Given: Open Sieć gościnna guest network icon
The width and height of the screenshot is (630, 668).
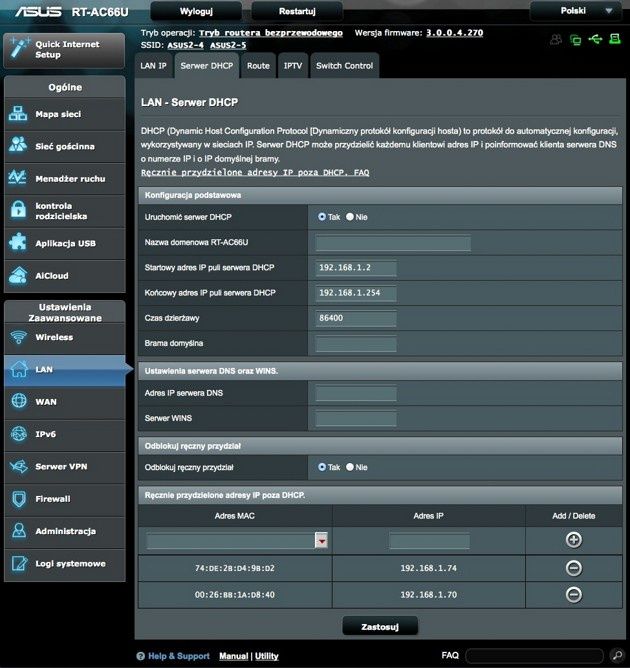Looking at the screenshot, I should [18, 145].
